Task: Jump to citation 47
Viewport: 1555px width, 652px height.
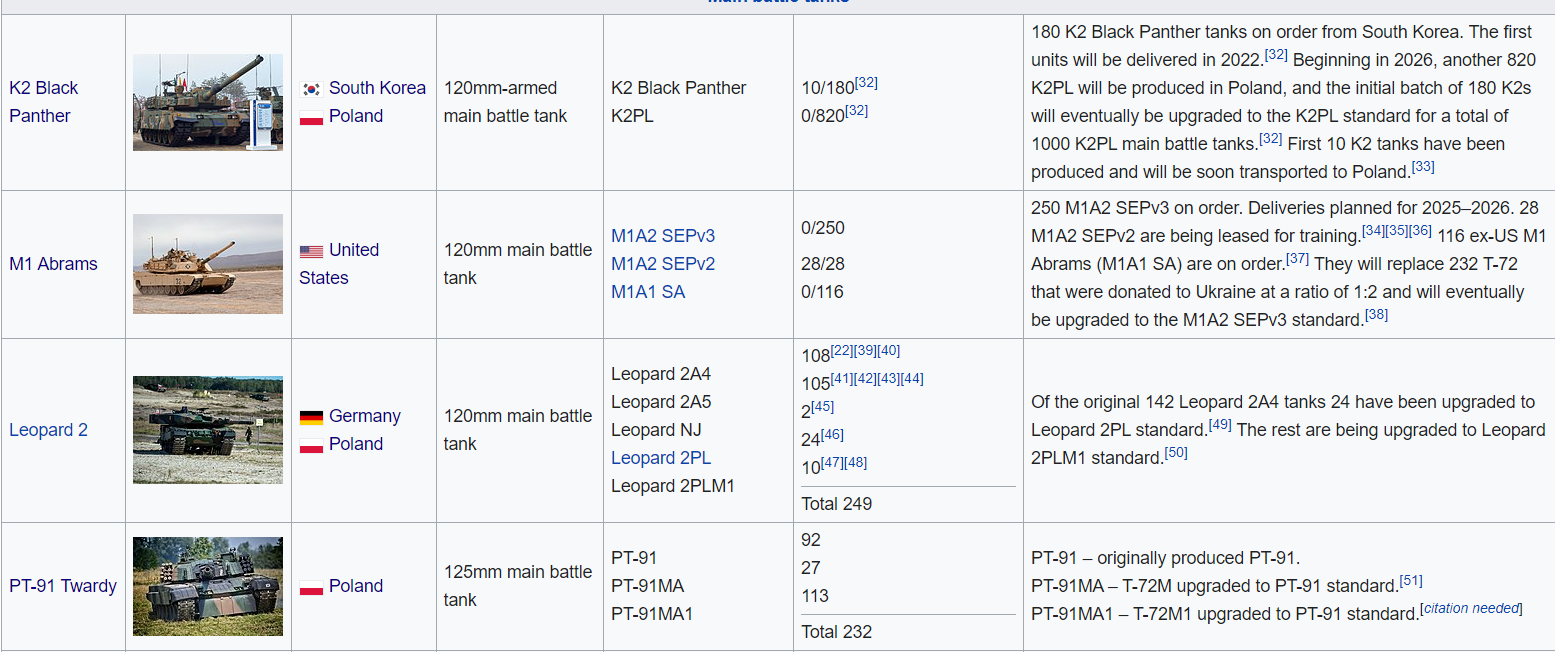Action: [x=832, y=463]
